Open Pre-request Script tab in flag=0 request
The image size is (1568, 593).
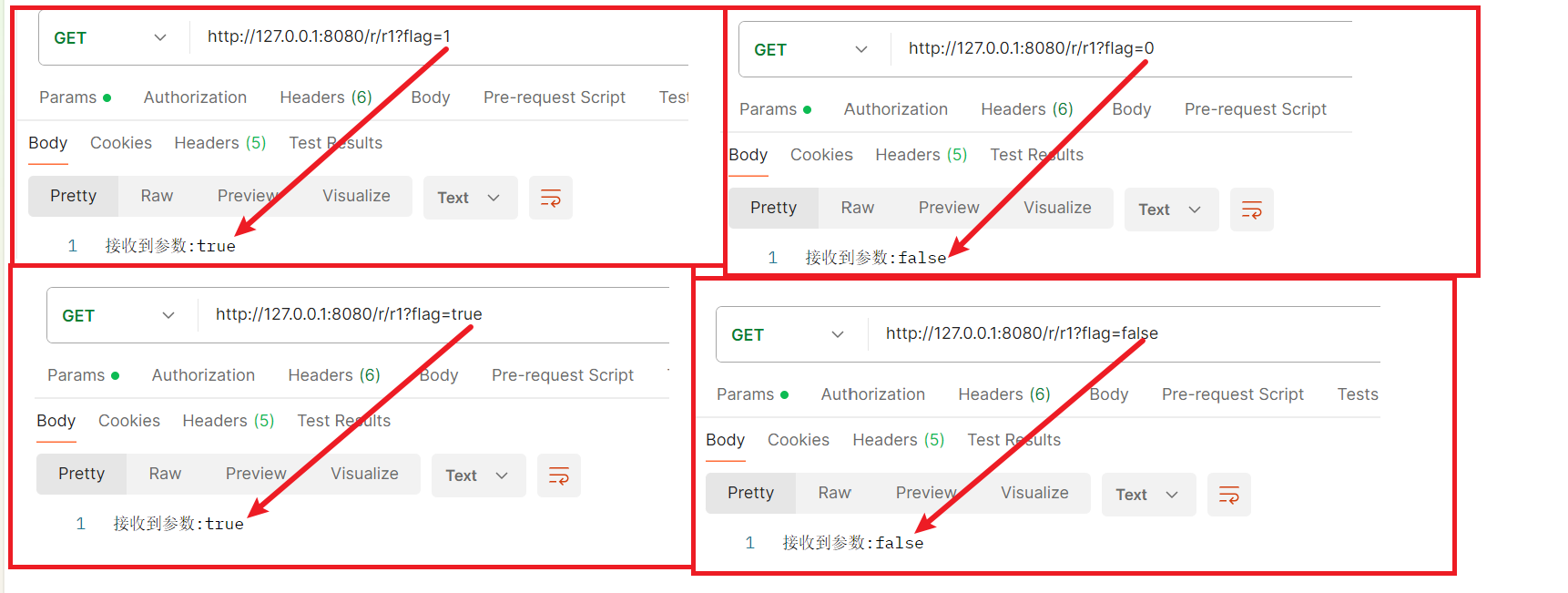[x=1256, y=109]
